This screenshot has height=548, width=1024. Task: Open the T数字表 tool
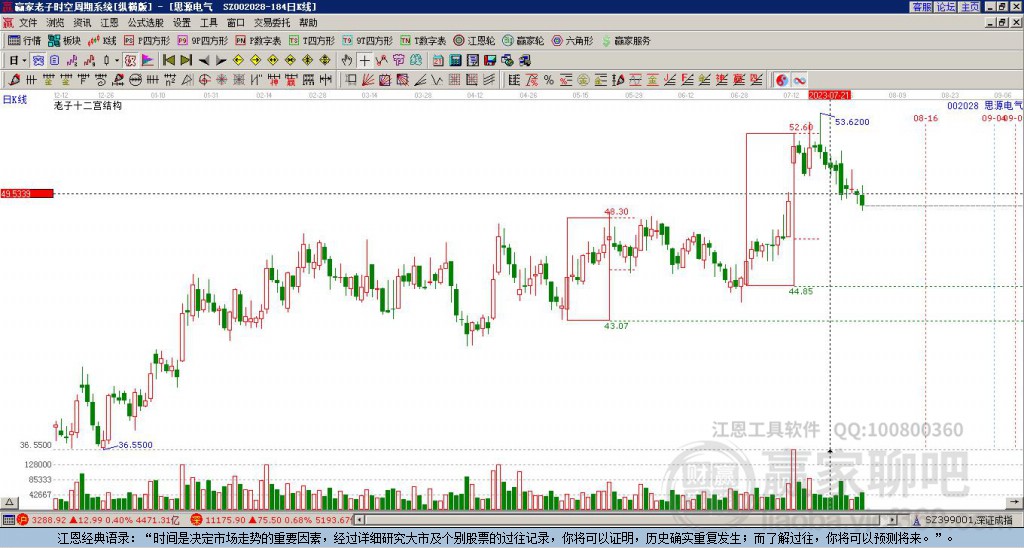coord(423,40)
